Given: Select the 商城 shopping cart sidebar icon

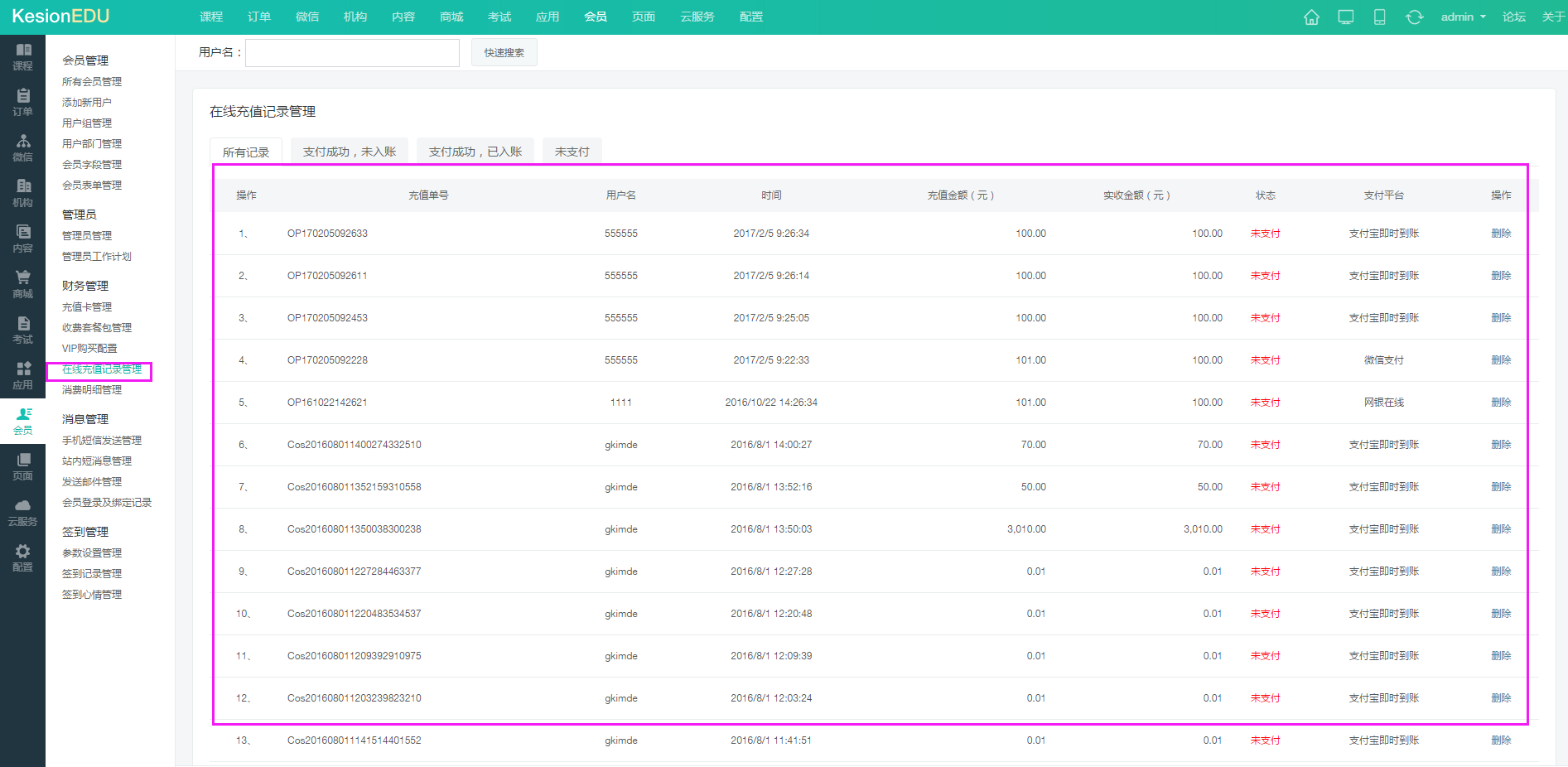Looking at the screenshot, I should (22, 284).
